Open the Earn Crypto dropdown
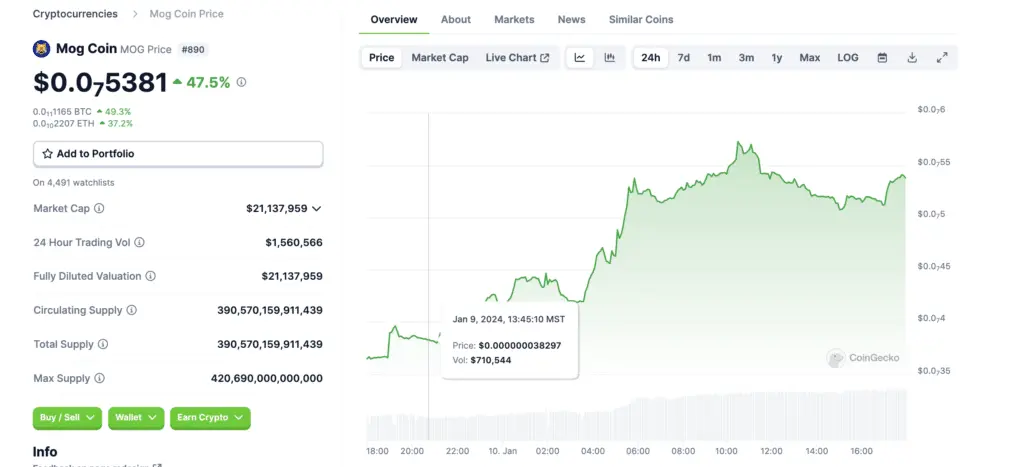 (x=210, y=418)
